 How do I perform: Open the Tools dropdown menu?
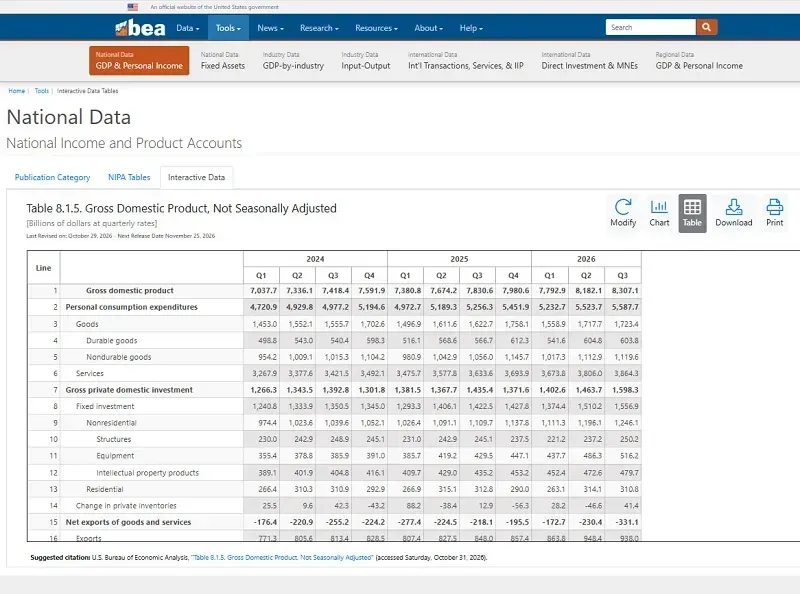(228, 28)
